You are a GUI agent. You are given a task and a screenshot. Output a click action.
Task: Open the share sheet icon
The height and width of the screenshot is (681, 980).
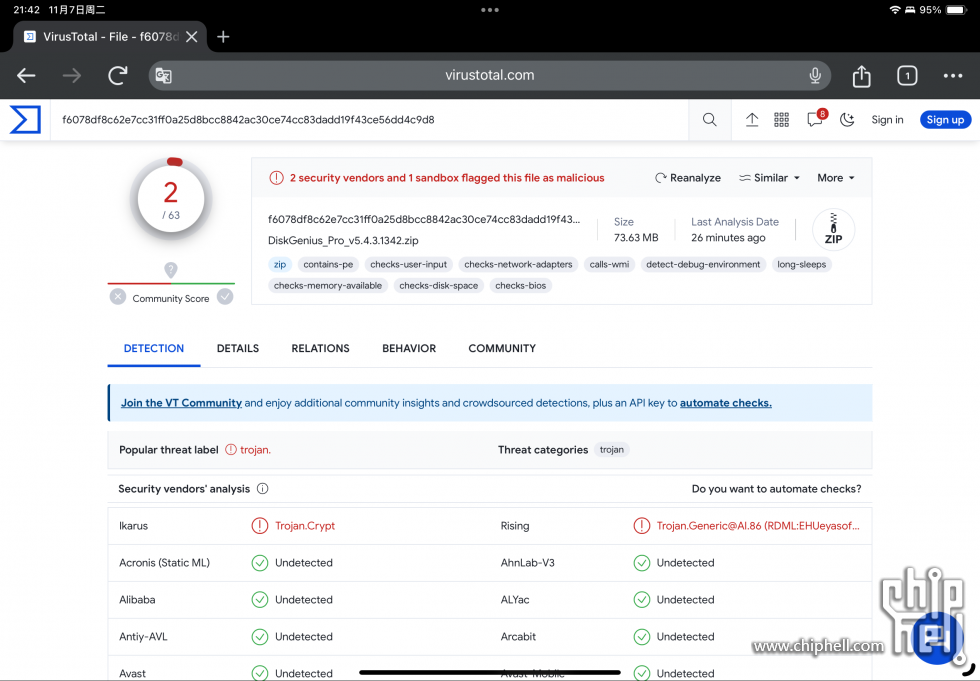tap(861, 76)
